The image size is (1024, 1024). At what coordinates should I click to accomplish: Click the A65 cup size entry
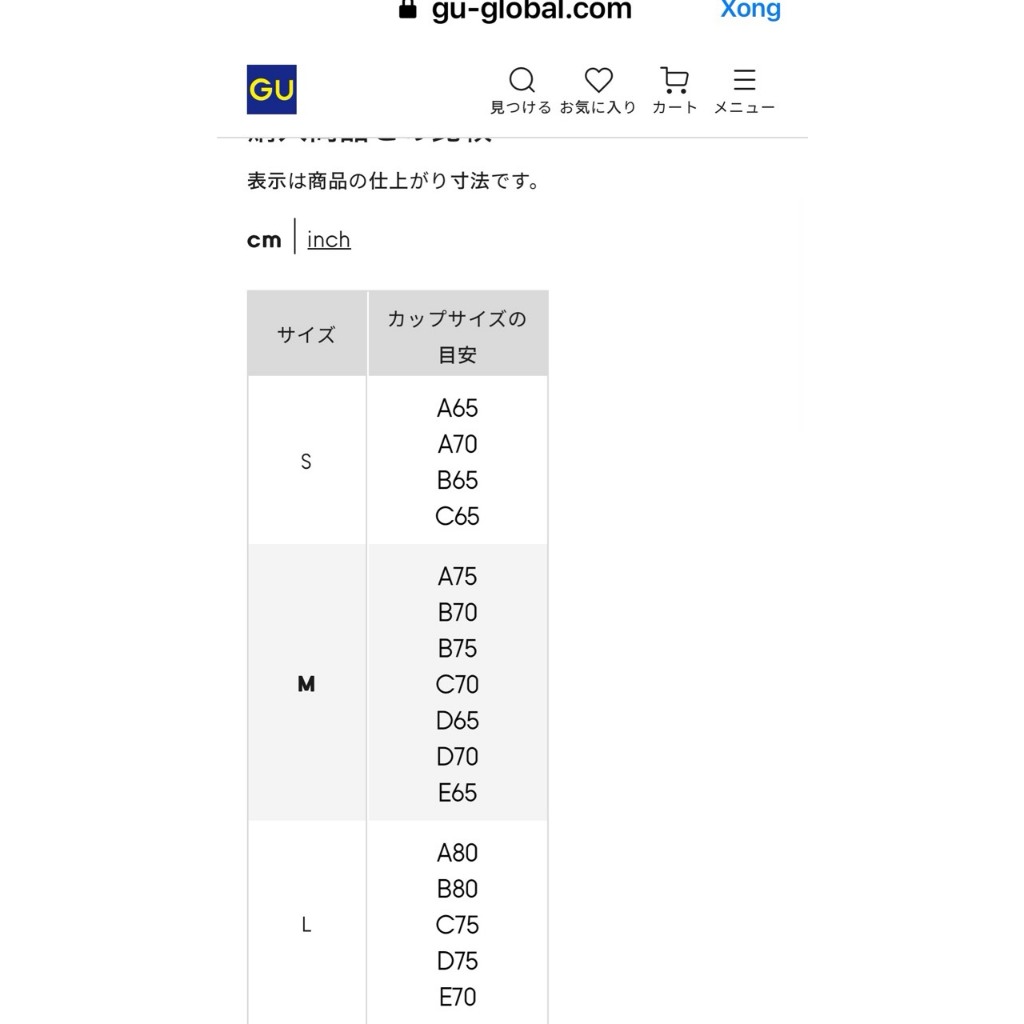457,408
